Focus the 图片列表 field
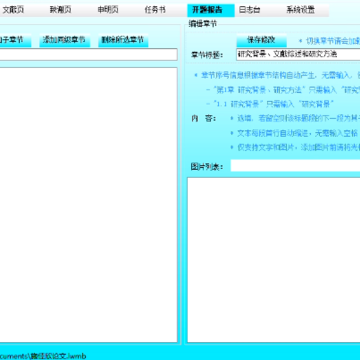 coord(295,166)
